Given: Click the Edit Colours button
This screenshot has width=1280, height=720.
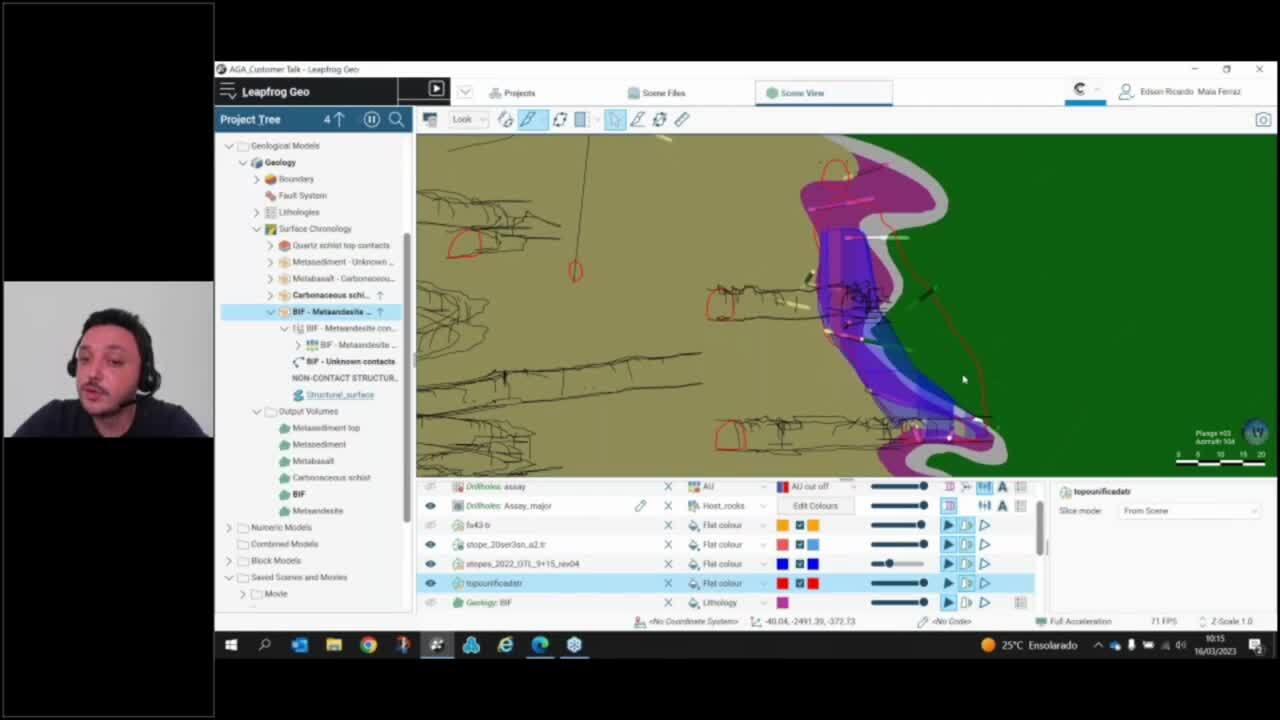Looking at the screenshot, I should 815,506.
